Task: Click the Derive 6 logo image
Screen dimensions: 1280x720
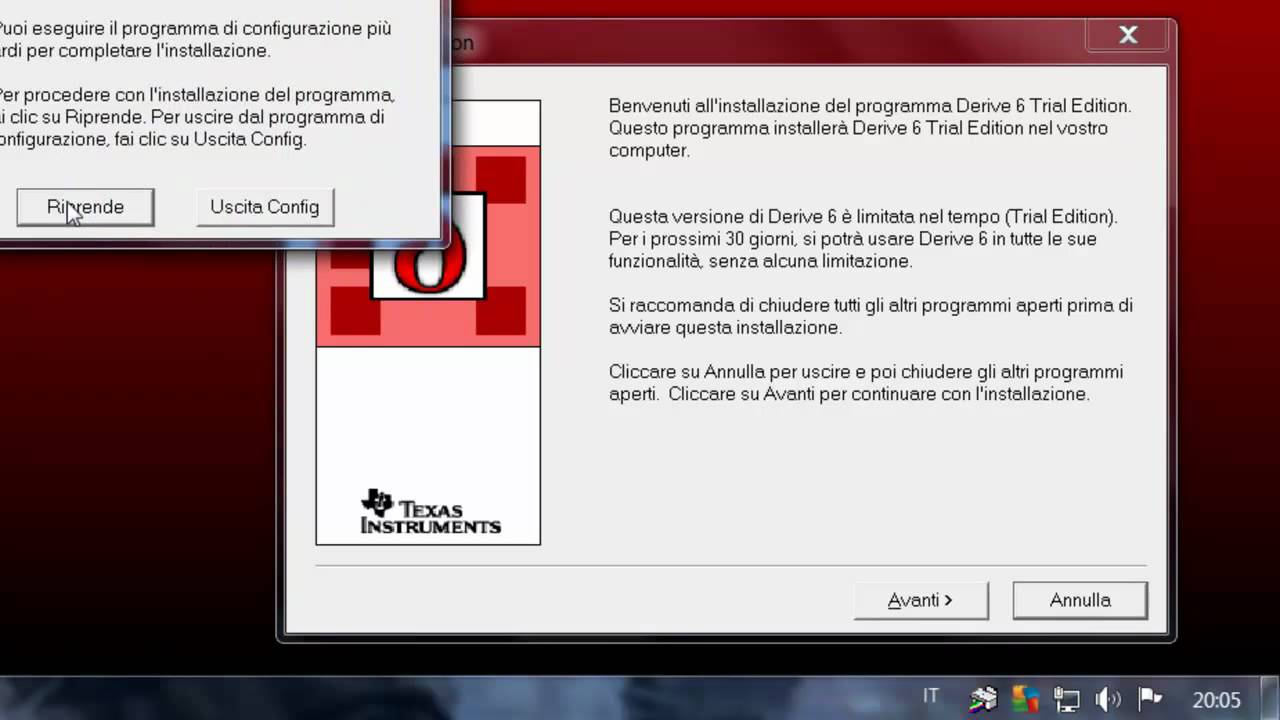Action: 428,245
